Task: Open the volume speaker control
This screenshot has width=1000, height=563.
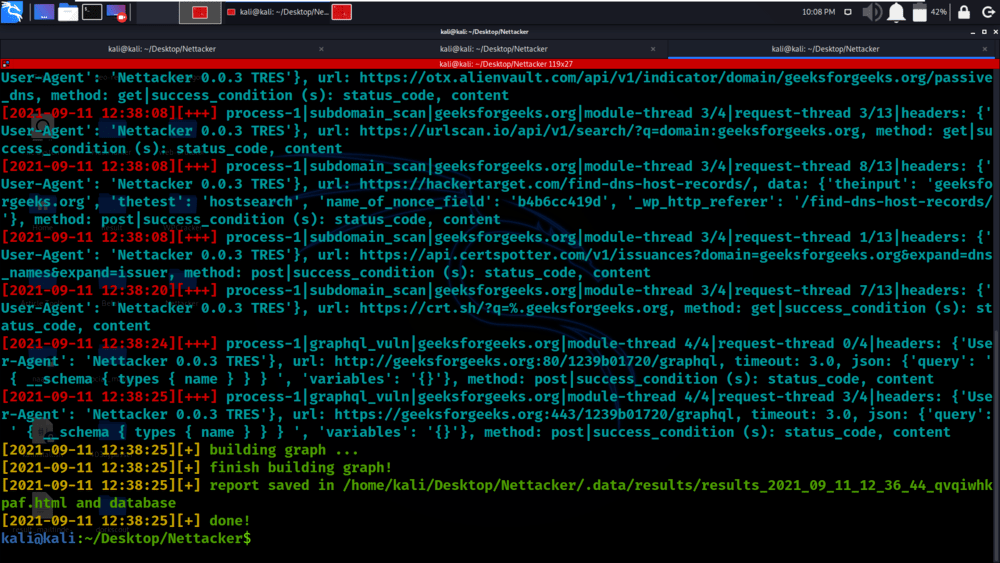Action: 872,12
